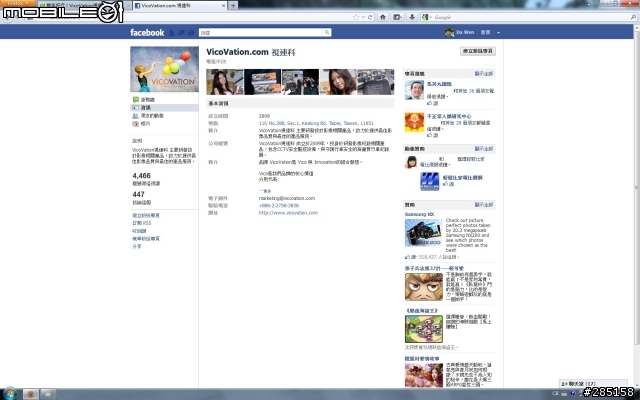Click the 4,466 likes count
The height and width of the screenshot is (400, 640).
pos(141,176)
